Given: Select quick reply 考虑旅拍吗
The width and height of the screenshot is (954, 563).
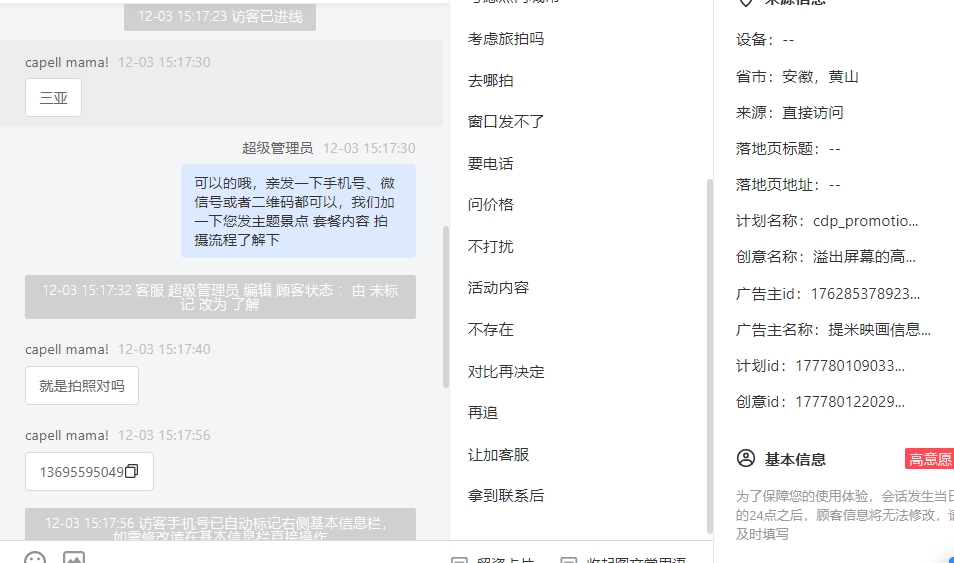Looking at the screenshot, I should coord(506,39).
